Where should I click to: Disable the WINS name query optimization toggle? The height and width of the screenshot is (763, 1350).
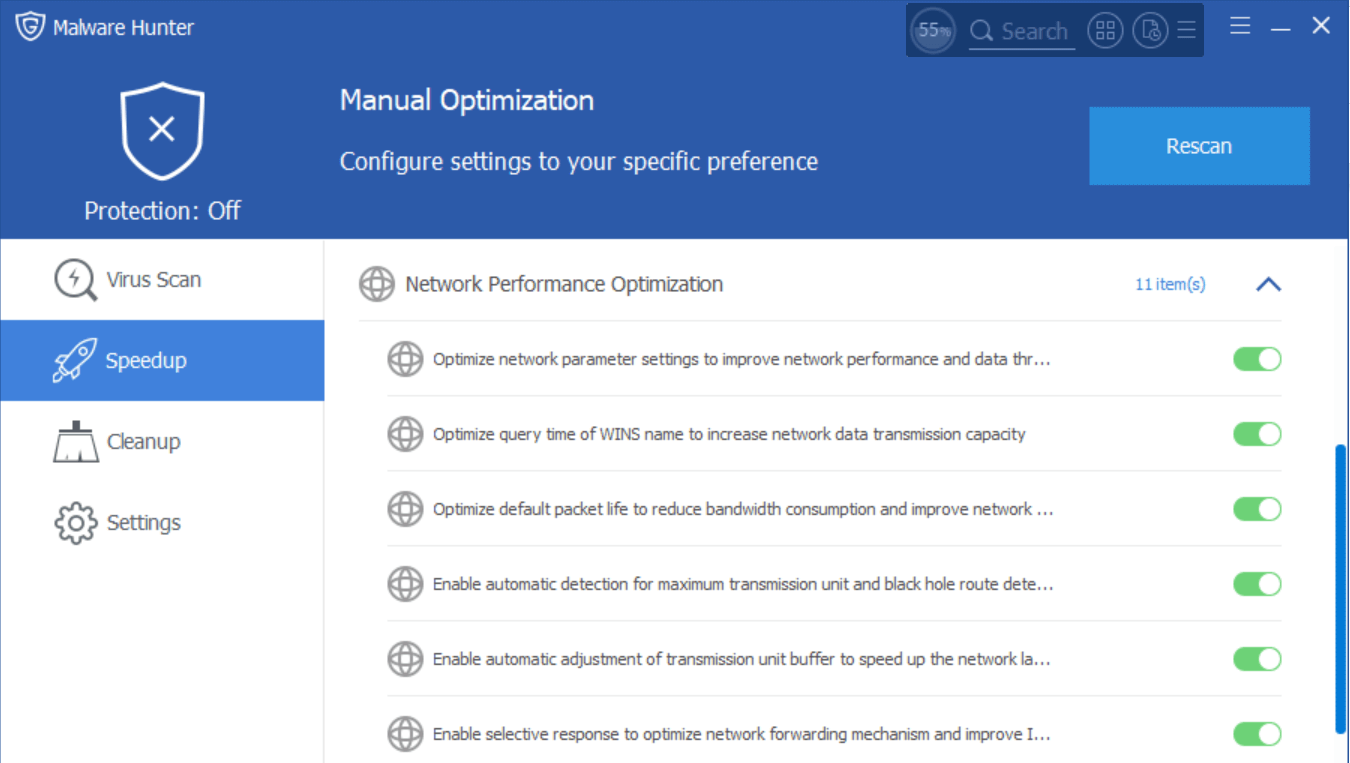1257,434
